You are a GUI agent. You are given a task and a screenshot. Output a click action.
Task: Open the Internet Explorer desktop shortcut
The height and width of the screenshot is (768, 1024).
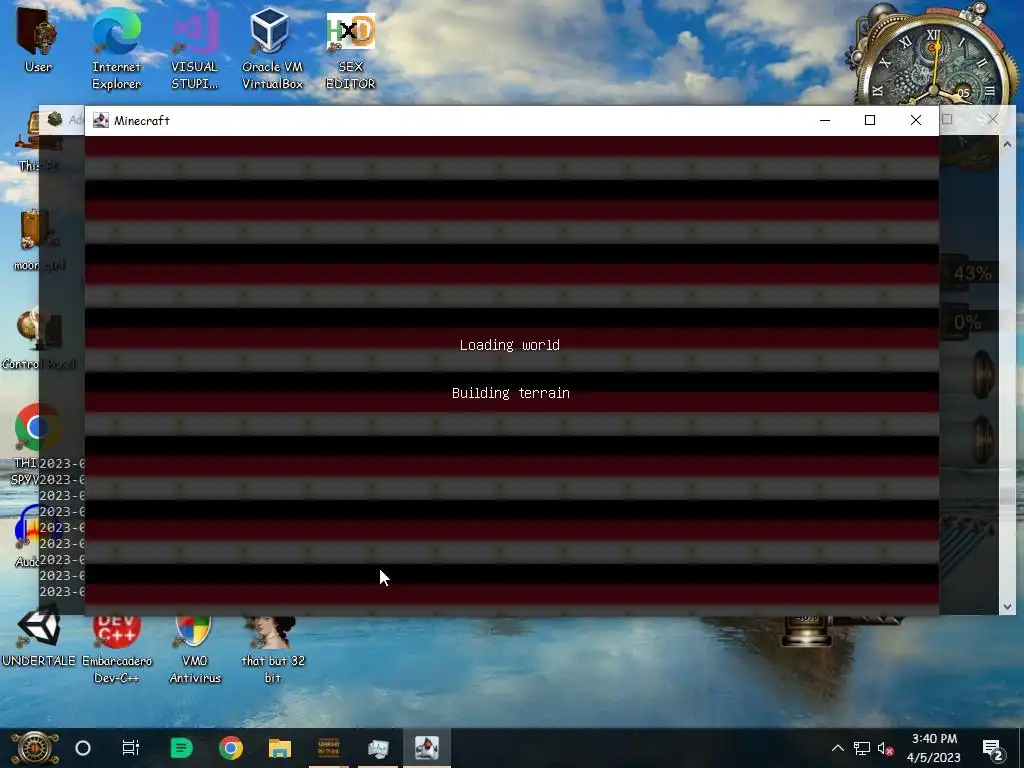coord(116,49)
